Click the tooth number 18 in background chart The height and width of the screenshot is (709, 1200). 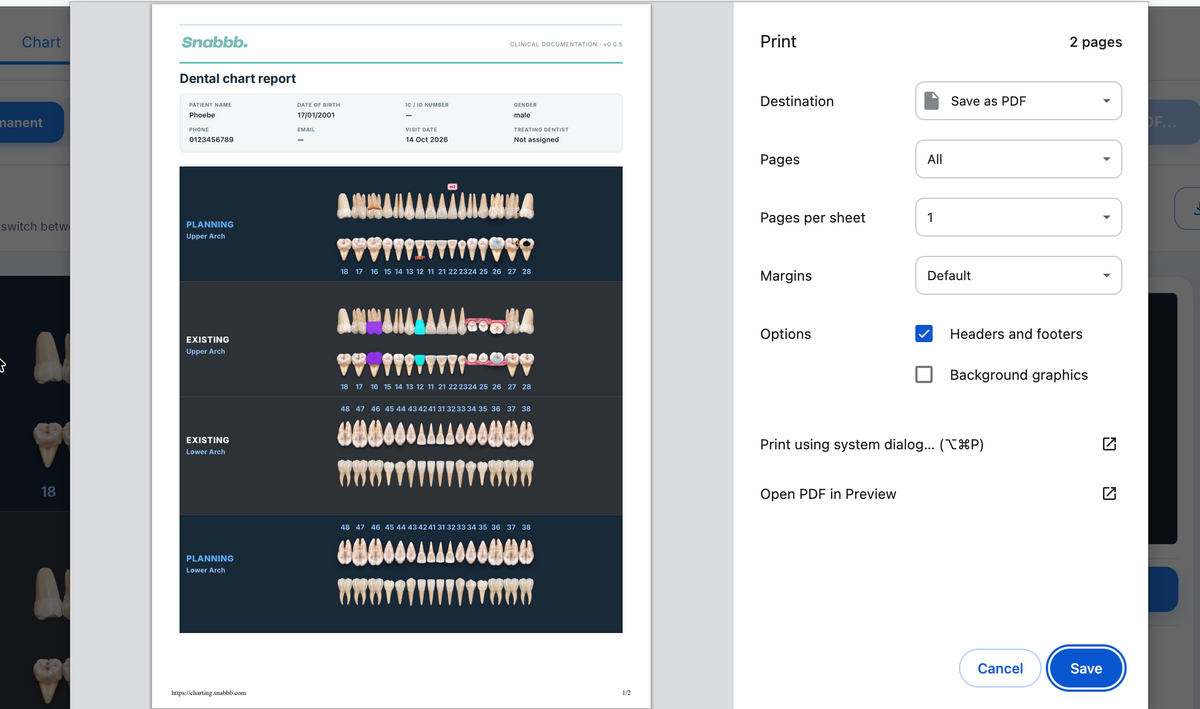pyautogui.click(x=48, y=492)
